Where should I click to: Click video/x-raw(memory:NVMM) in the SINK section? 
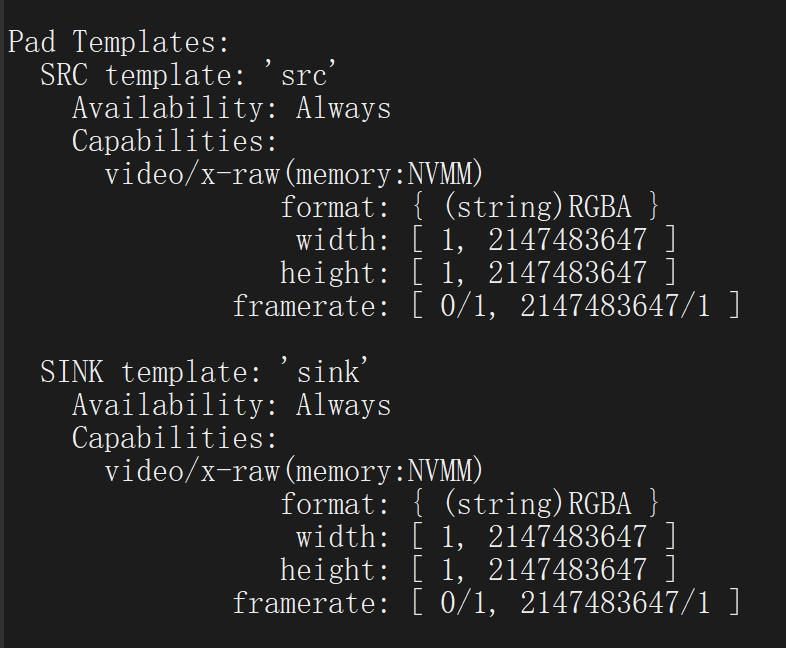click(294, 472)
